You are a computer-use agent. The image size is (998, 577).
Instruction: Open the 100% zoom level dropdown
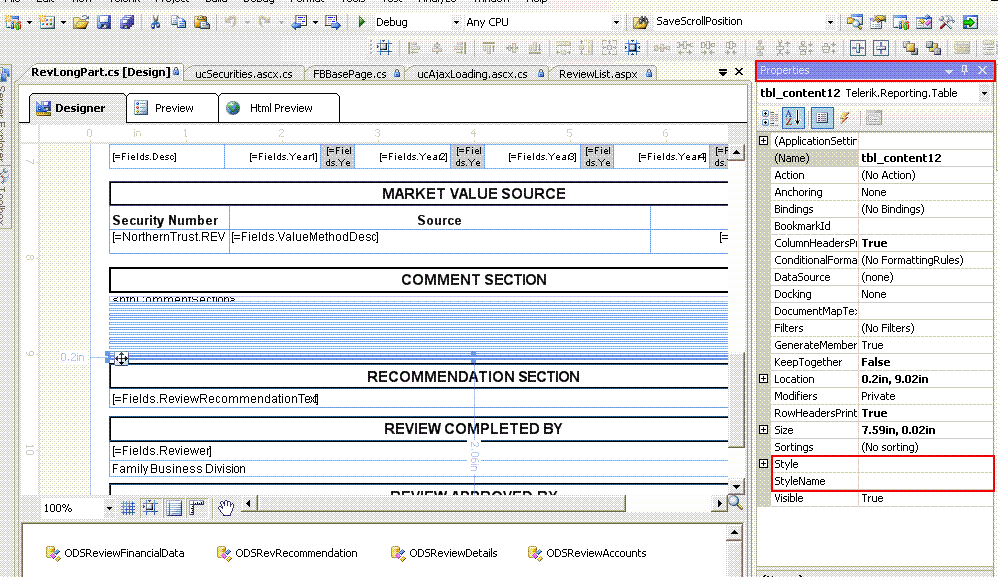(108, 508)
